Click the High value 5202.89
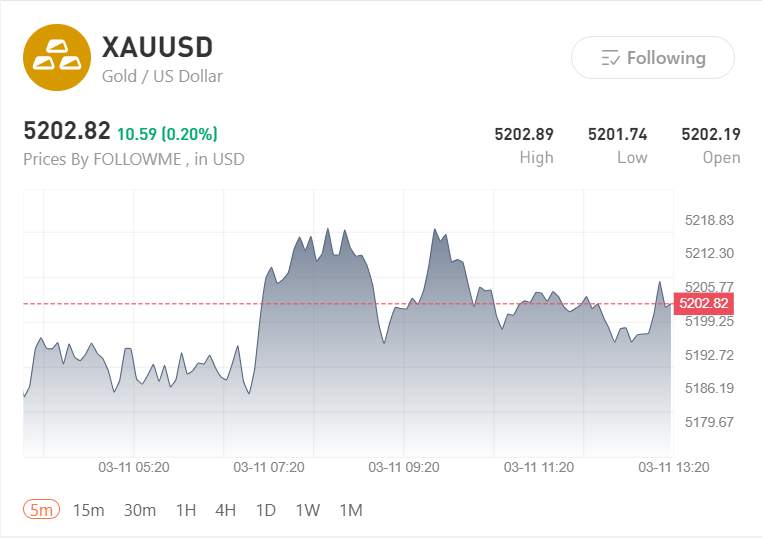This screenshot has width=762, height=538. [x=524, y=133]
